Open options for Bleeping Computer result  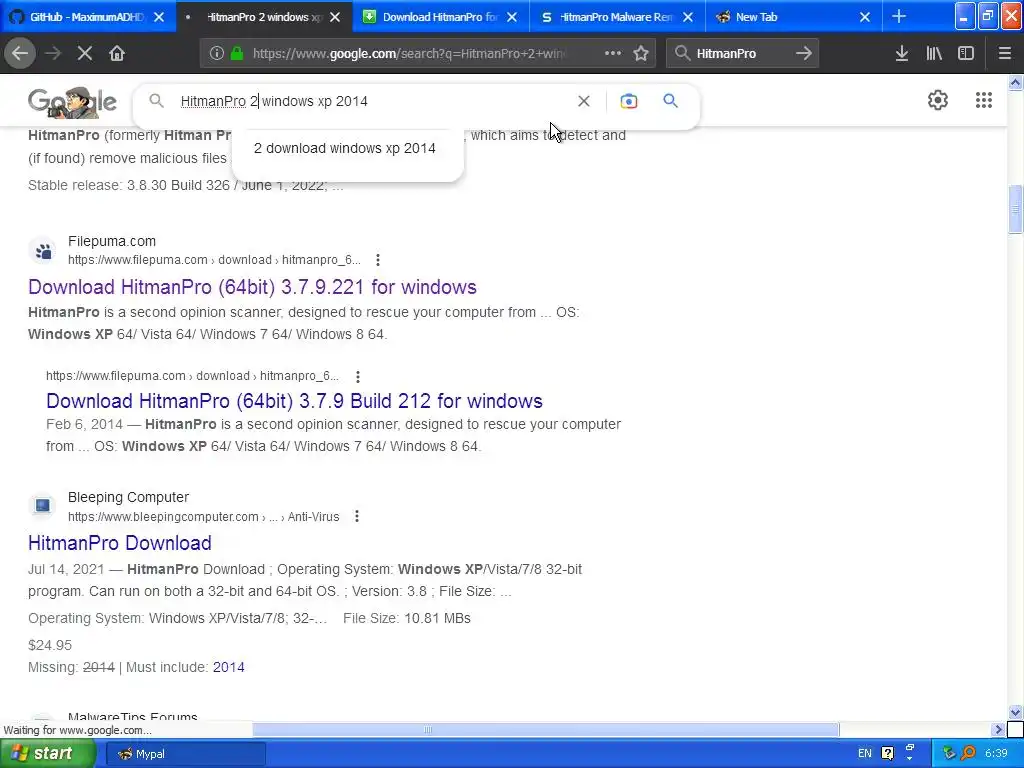(x=357, y=517)
